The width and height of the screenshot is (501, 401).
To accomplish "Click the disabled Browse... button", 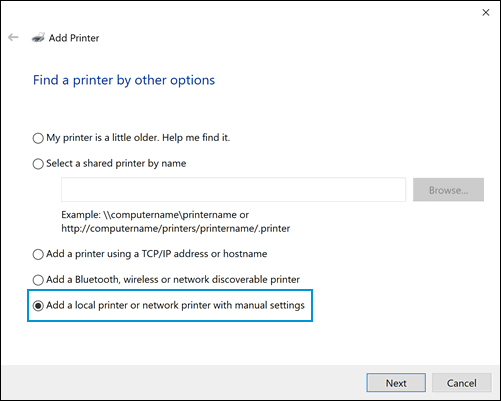I will point(448,190).
